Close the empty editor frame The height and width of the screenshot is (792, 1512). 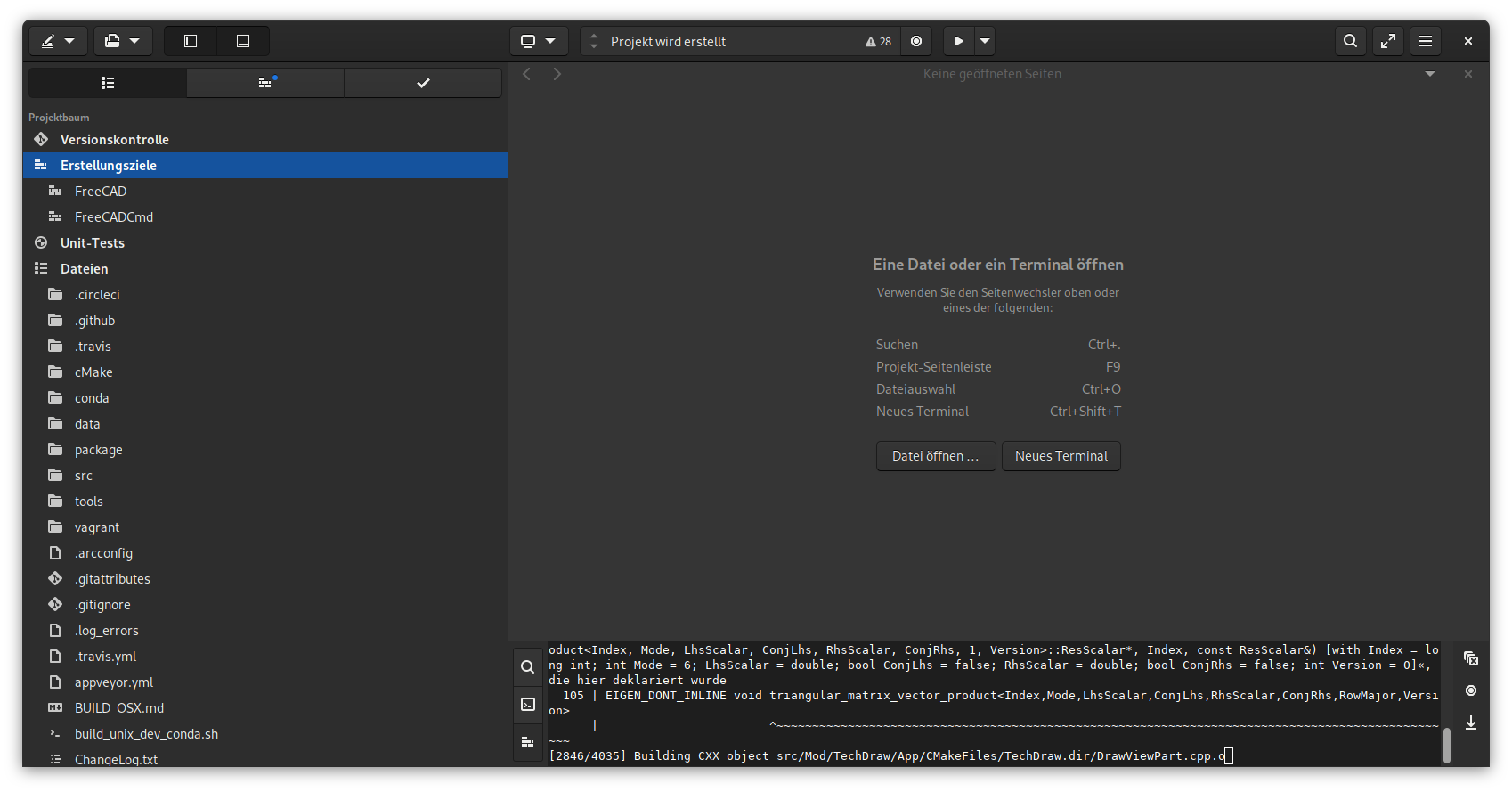click(x=1468, y=74)
